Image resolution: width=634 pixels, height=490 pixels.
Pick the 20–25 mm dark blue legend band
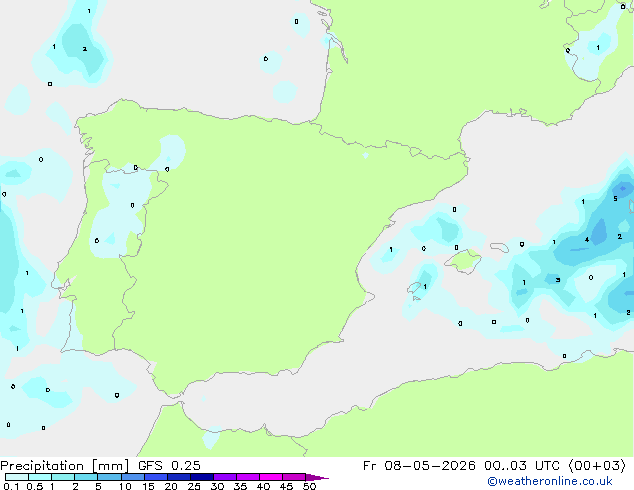pos(179,477)
